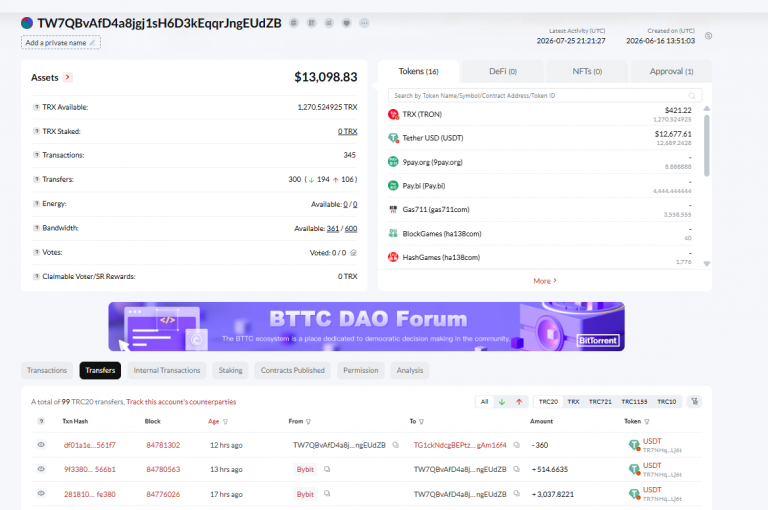Open the Staking tab
768x510 pixels.
[230, 370]
